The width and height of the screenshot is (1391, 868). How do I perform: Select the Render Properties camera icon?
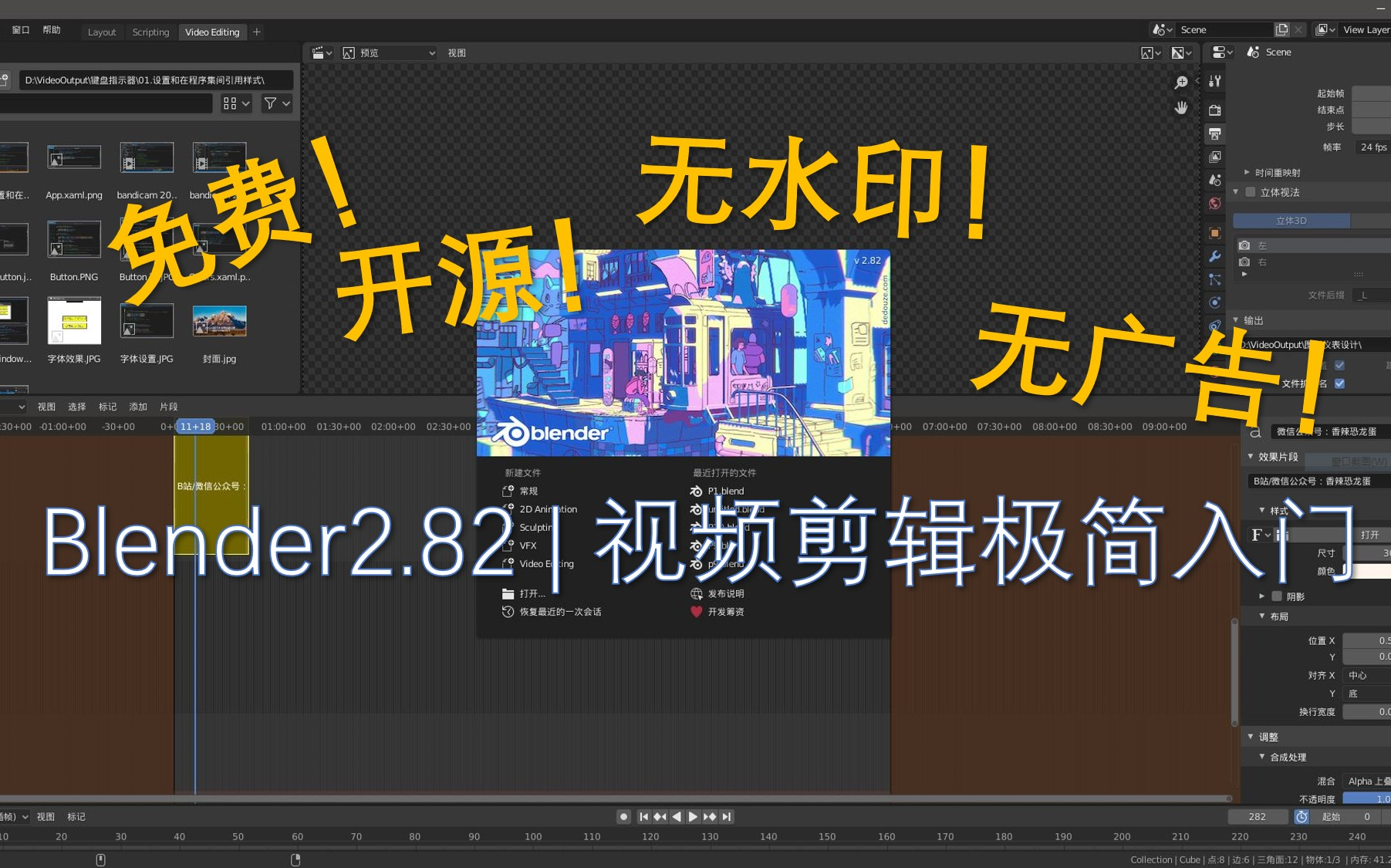click(1215, 109)
